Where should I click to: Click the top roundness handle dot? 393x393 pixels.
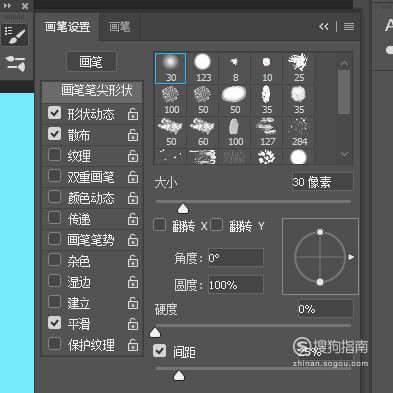point(320,232)
